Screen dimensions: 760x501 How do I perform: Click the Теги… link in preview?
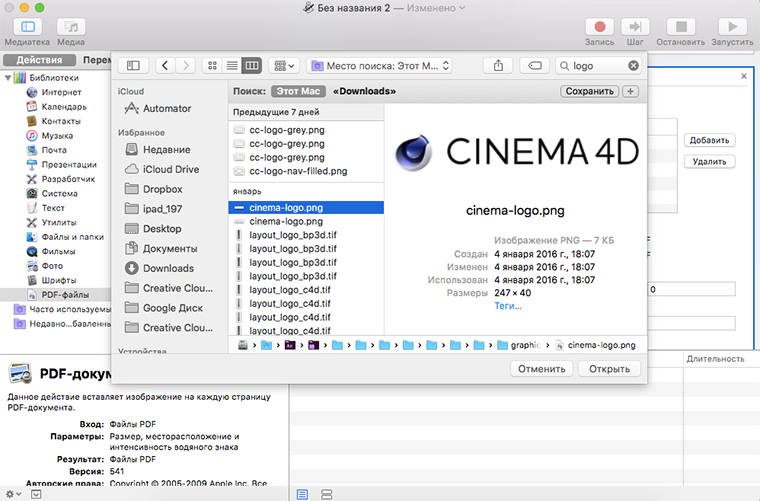(x=508, y=306)
